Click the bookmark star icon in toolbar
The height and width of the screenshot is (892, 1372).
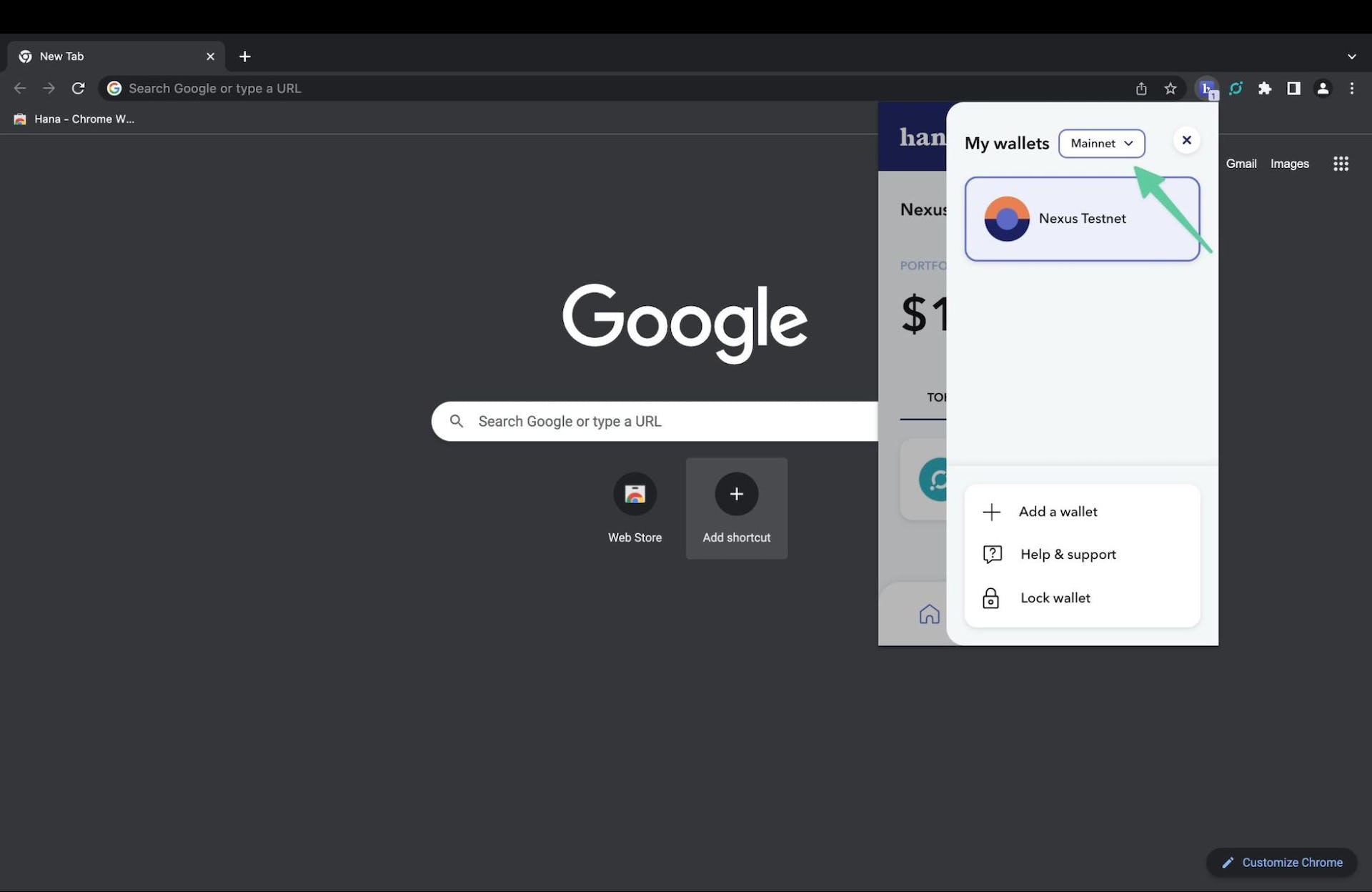[1171, 88]
